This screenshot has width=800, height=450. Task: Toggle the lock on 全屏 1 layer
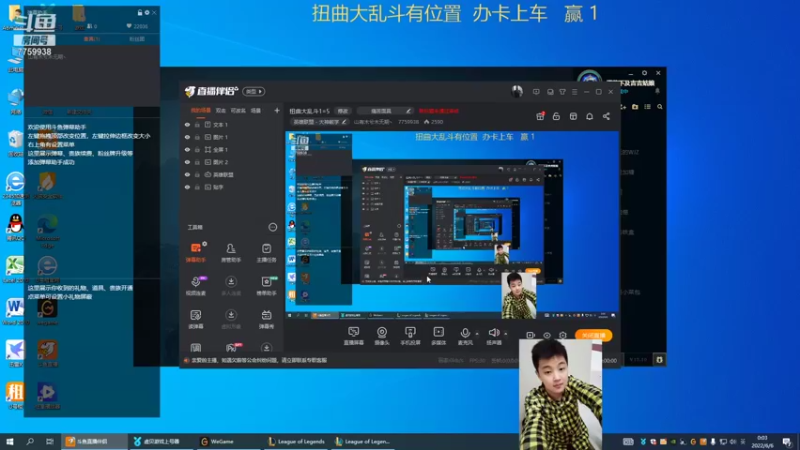pyautogui.click(x=197, y=149)
